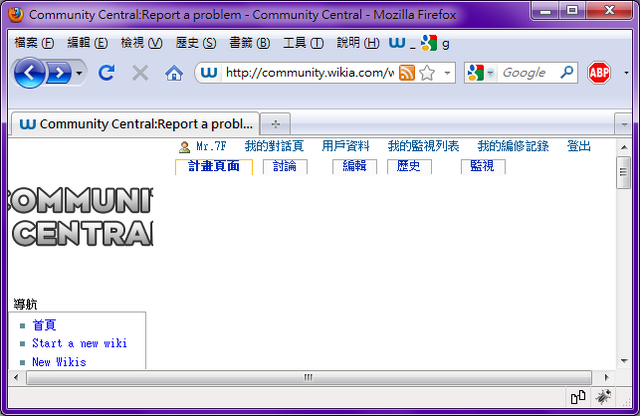Bookmark page with the star icon
The image size is (640, 416).
point(427,73)
